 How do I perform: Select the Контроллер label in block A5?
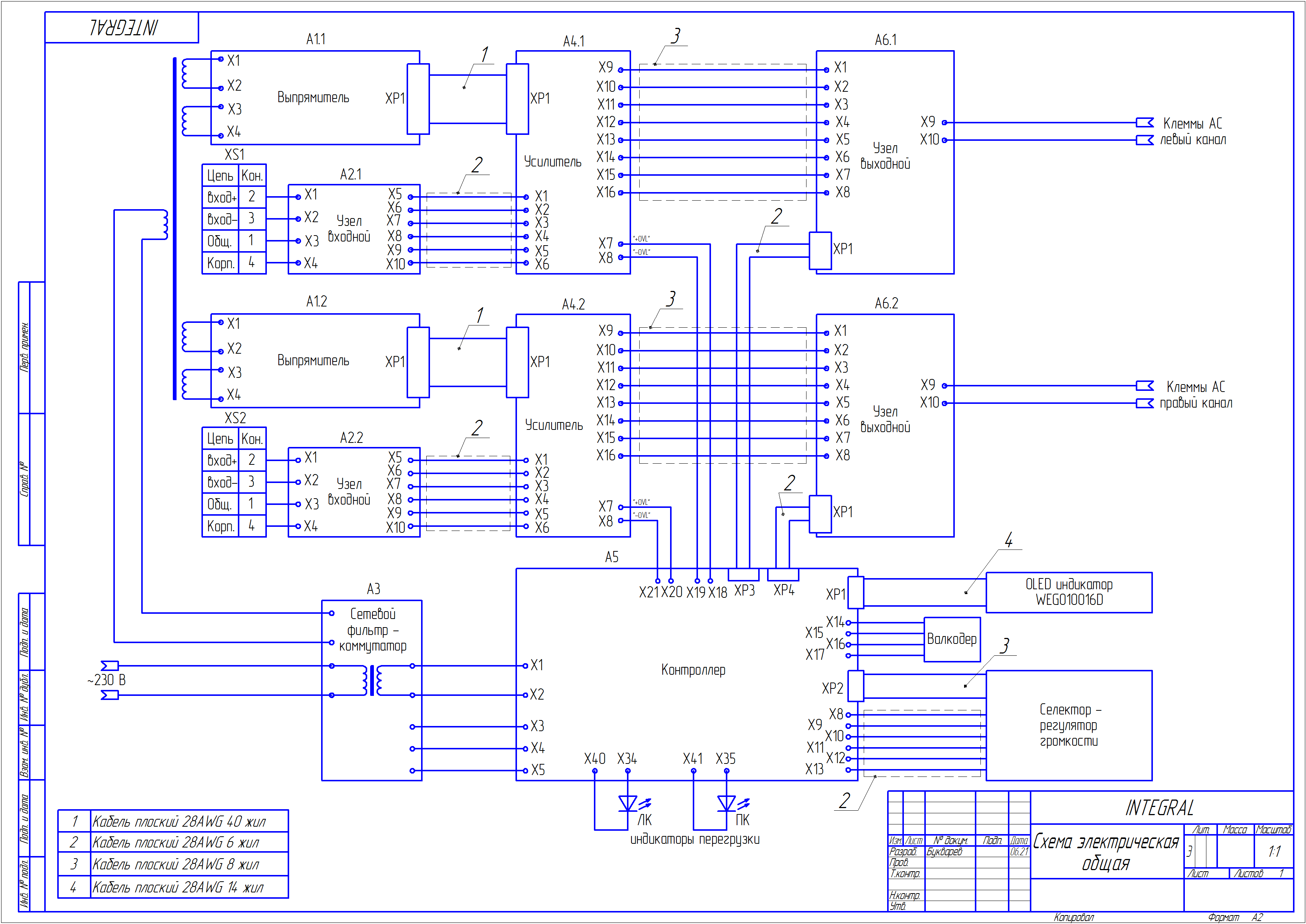pos(693,670)
